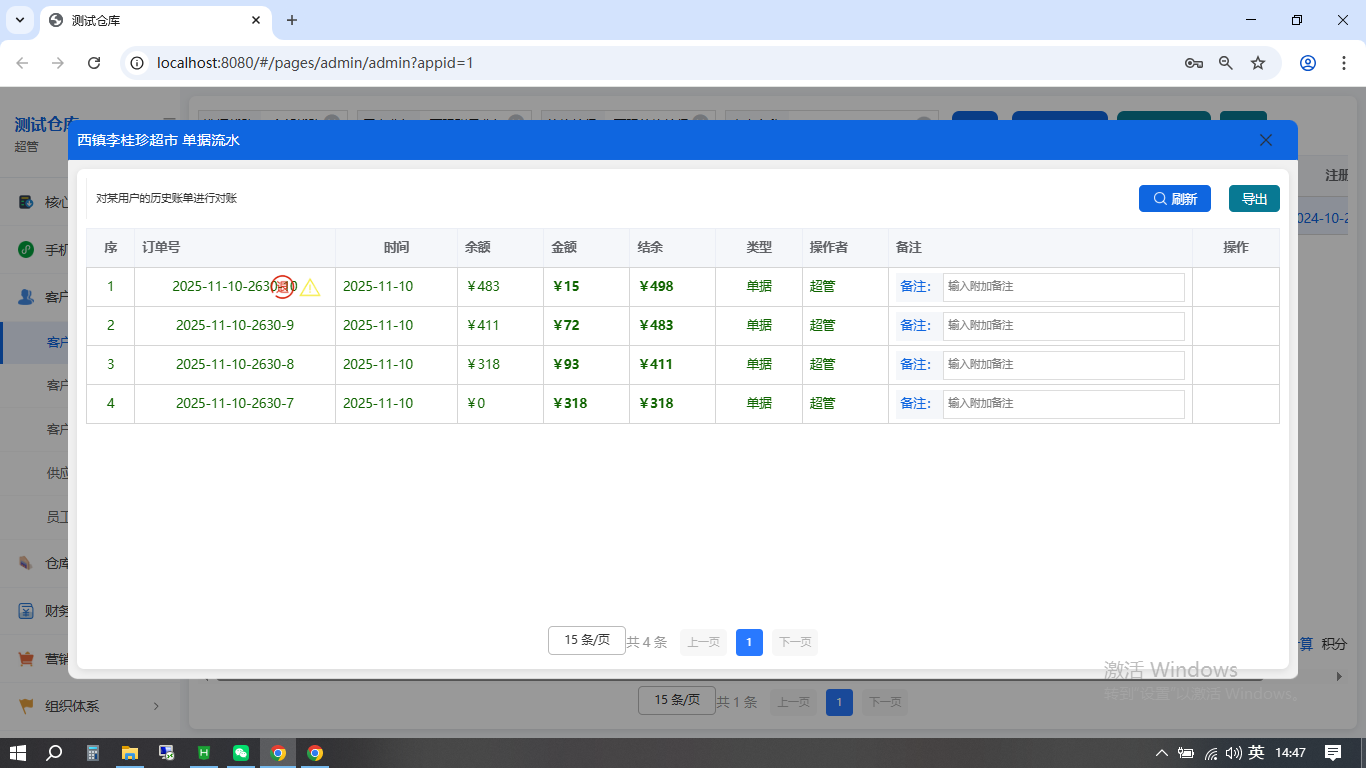Select the 测试仓库 browser tab
Viewport: 1366px width, 768px height.
click(150, 20)
